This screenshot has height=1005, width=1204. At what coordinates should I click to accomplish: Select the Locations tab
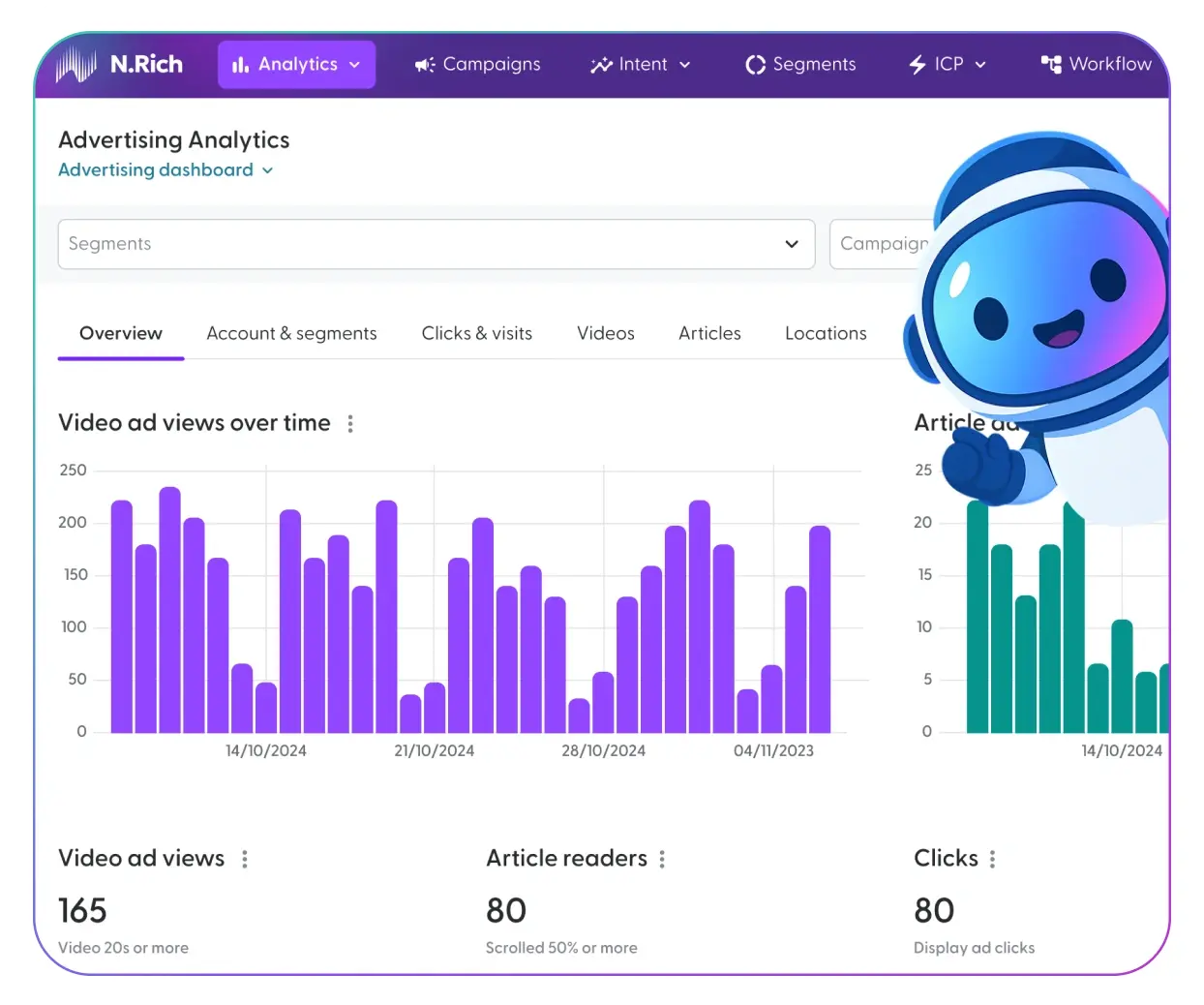pos(826,334)
